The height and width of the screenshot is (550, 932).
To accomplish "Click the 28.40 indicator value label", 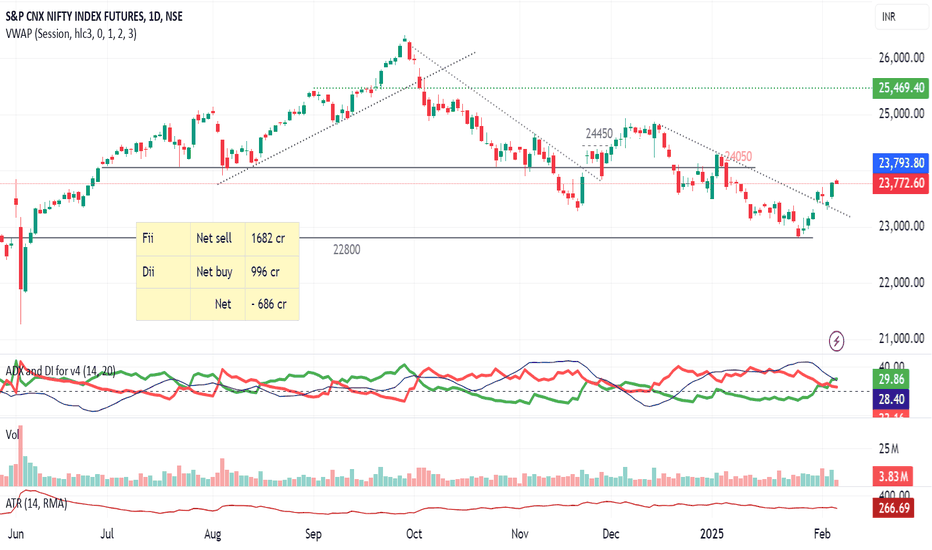I will [x=890, y=399].
